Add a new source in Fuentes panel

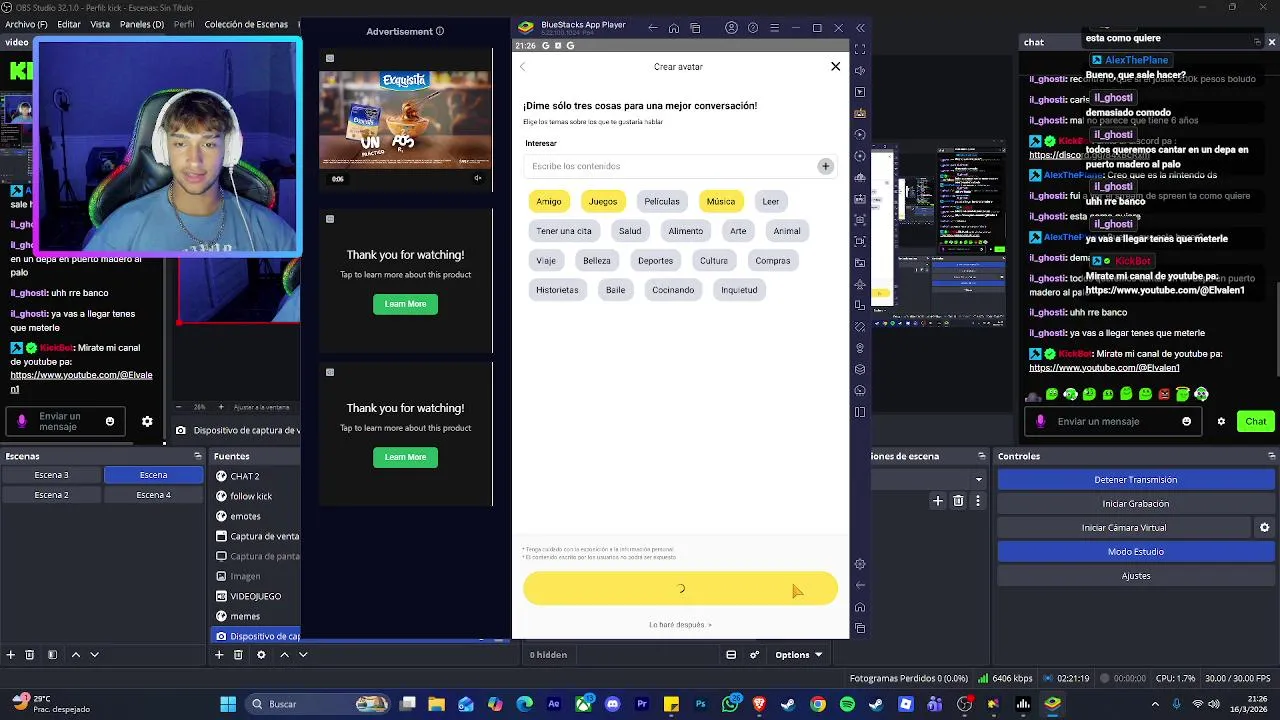tap(219, 655)
